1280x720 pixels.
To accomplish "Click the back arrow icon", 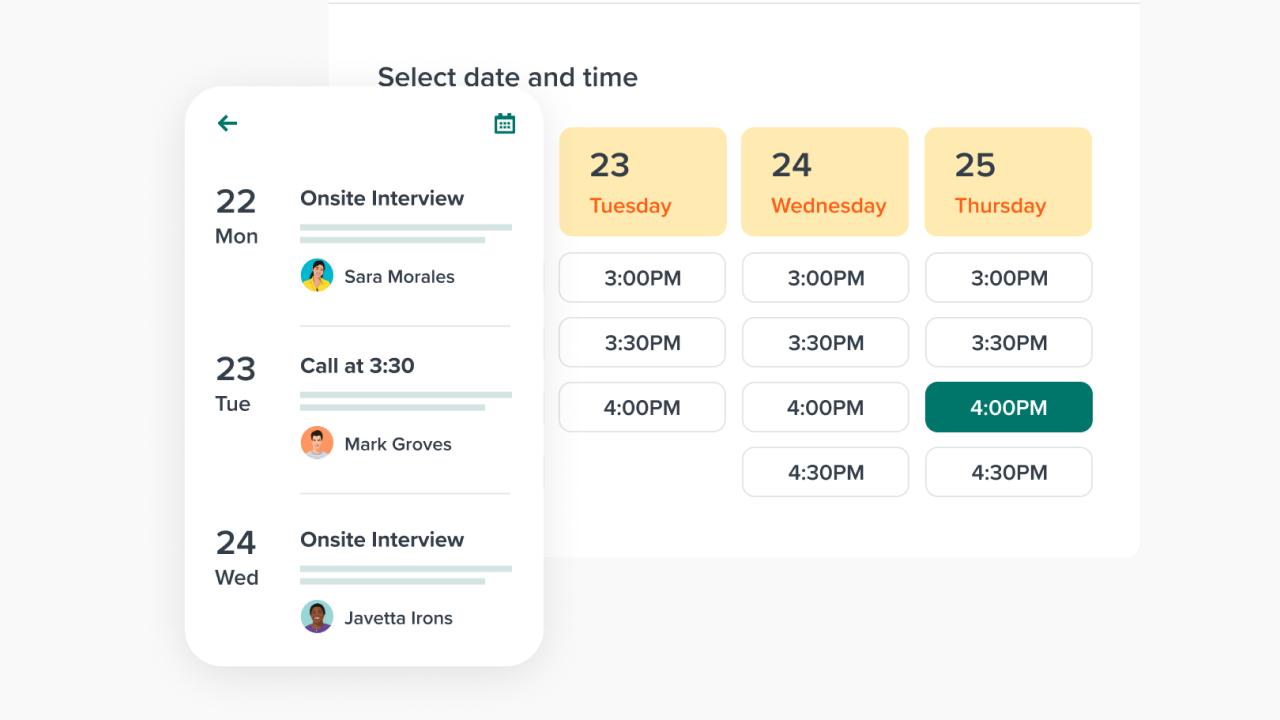I will 228,123.
